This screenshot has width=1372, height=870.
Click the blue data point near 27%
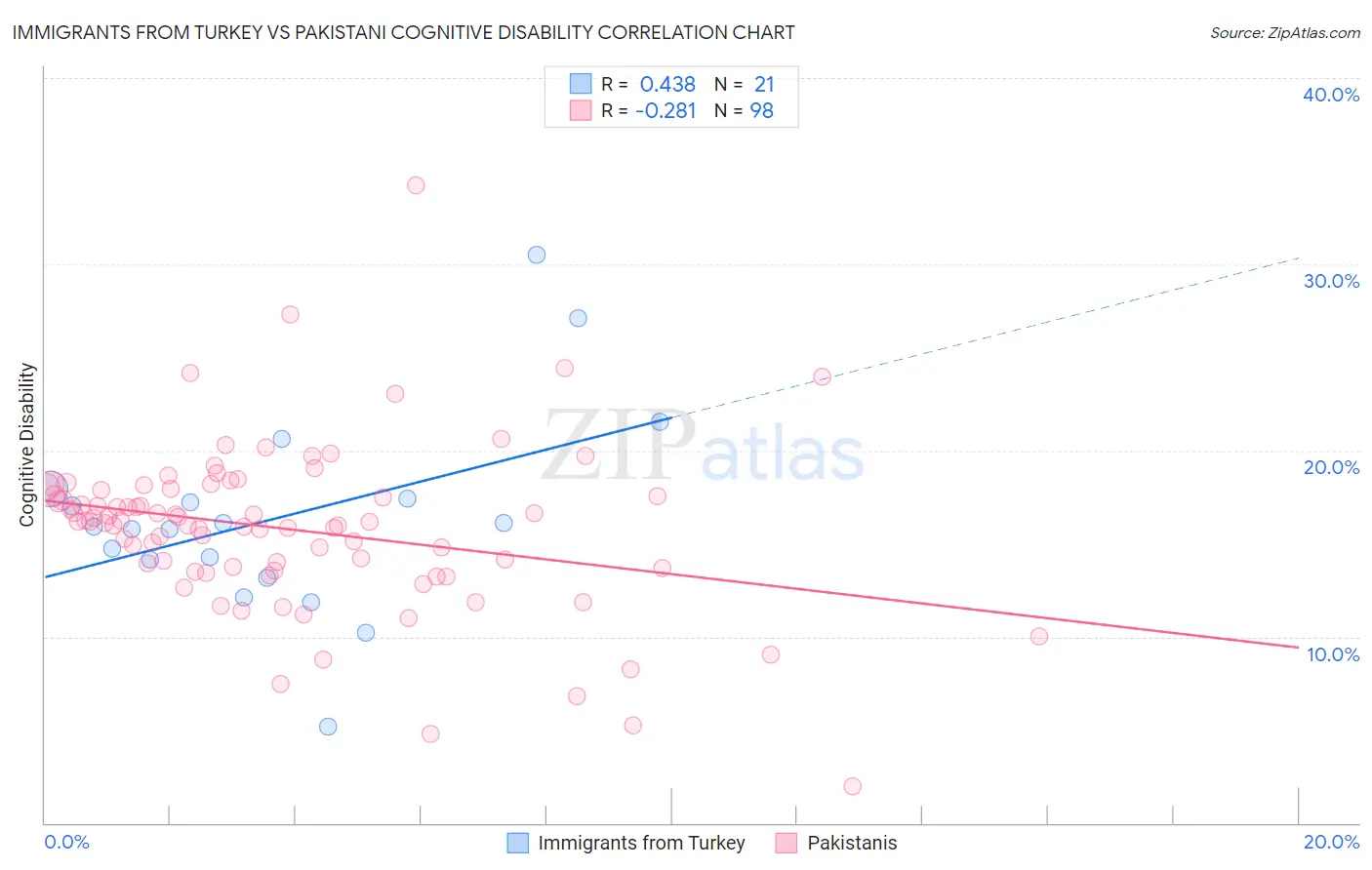click(578, 318)
